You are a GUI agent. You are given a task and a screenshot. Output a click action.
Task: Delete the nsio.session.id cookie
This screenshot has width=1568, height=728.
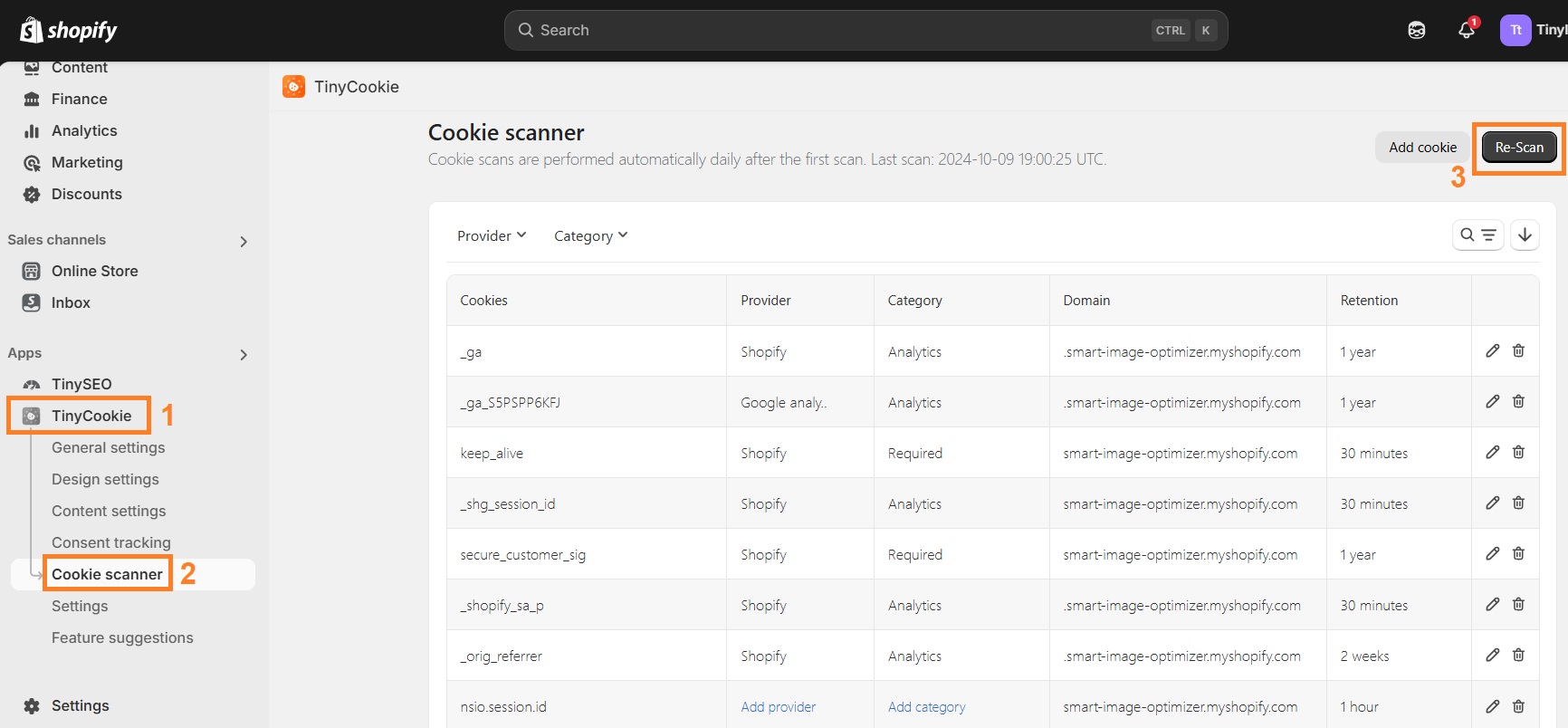(x=1518, y=705)
